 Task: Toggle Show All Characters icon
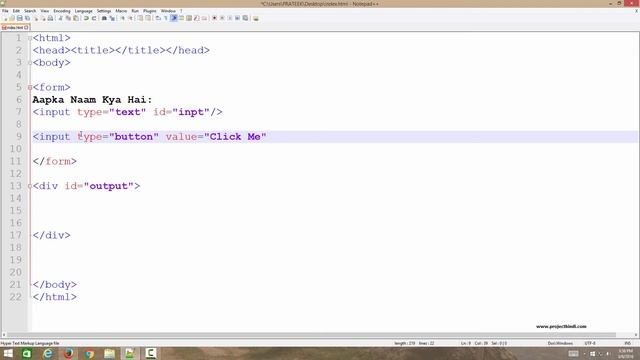click(x=166, y=18)
